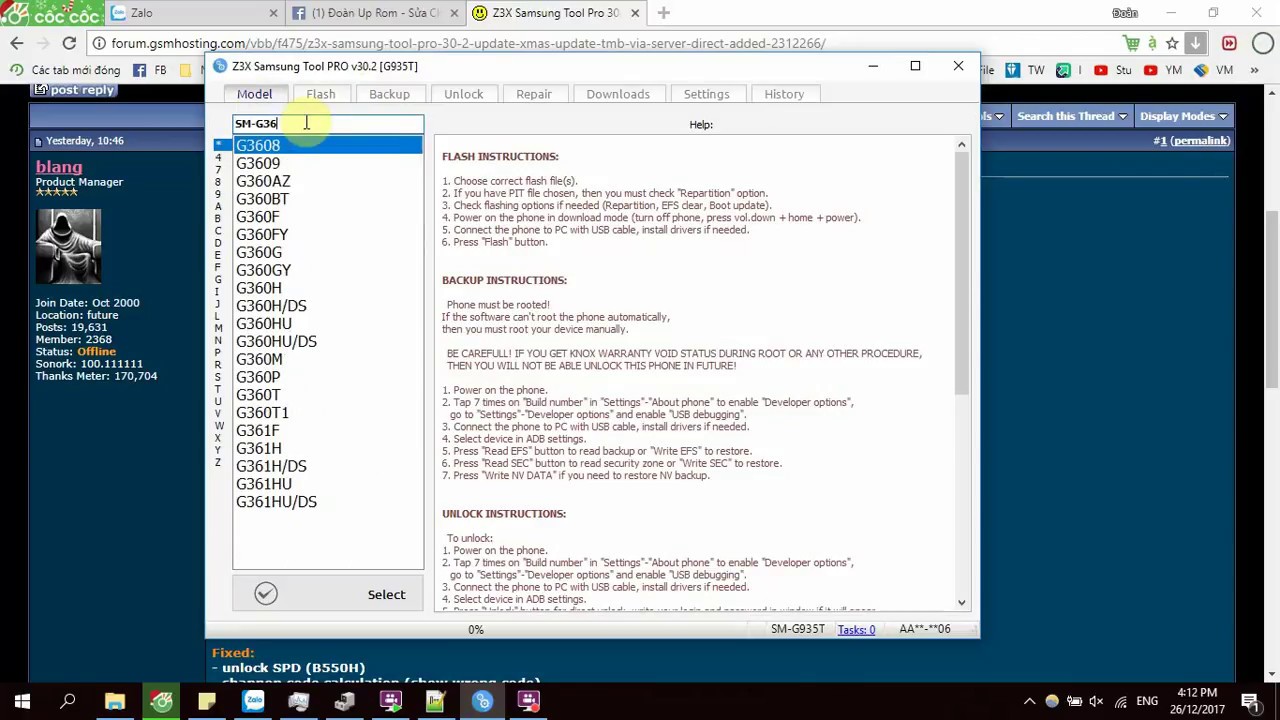Open the Display Modes dropdown

pos(1183,116)
